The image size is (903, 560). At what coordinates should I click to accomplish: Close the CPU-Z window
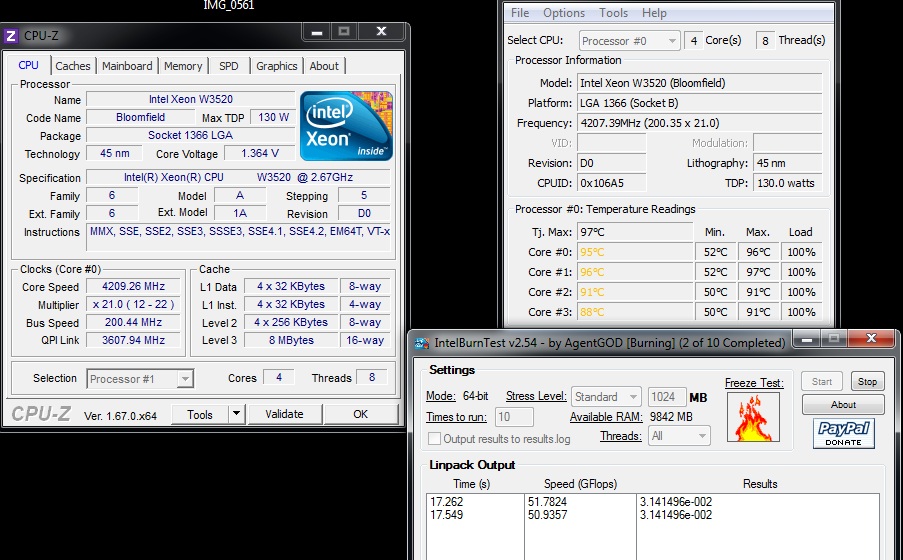coord(381,33)
